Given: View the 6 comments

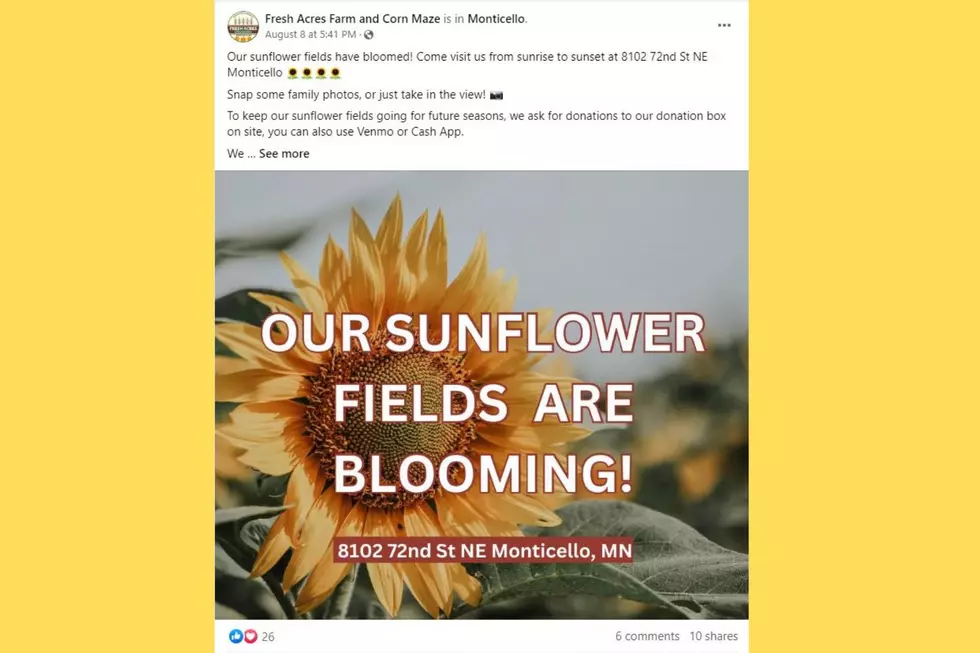Looking at the screenshot, I should (x=647, y=636).
